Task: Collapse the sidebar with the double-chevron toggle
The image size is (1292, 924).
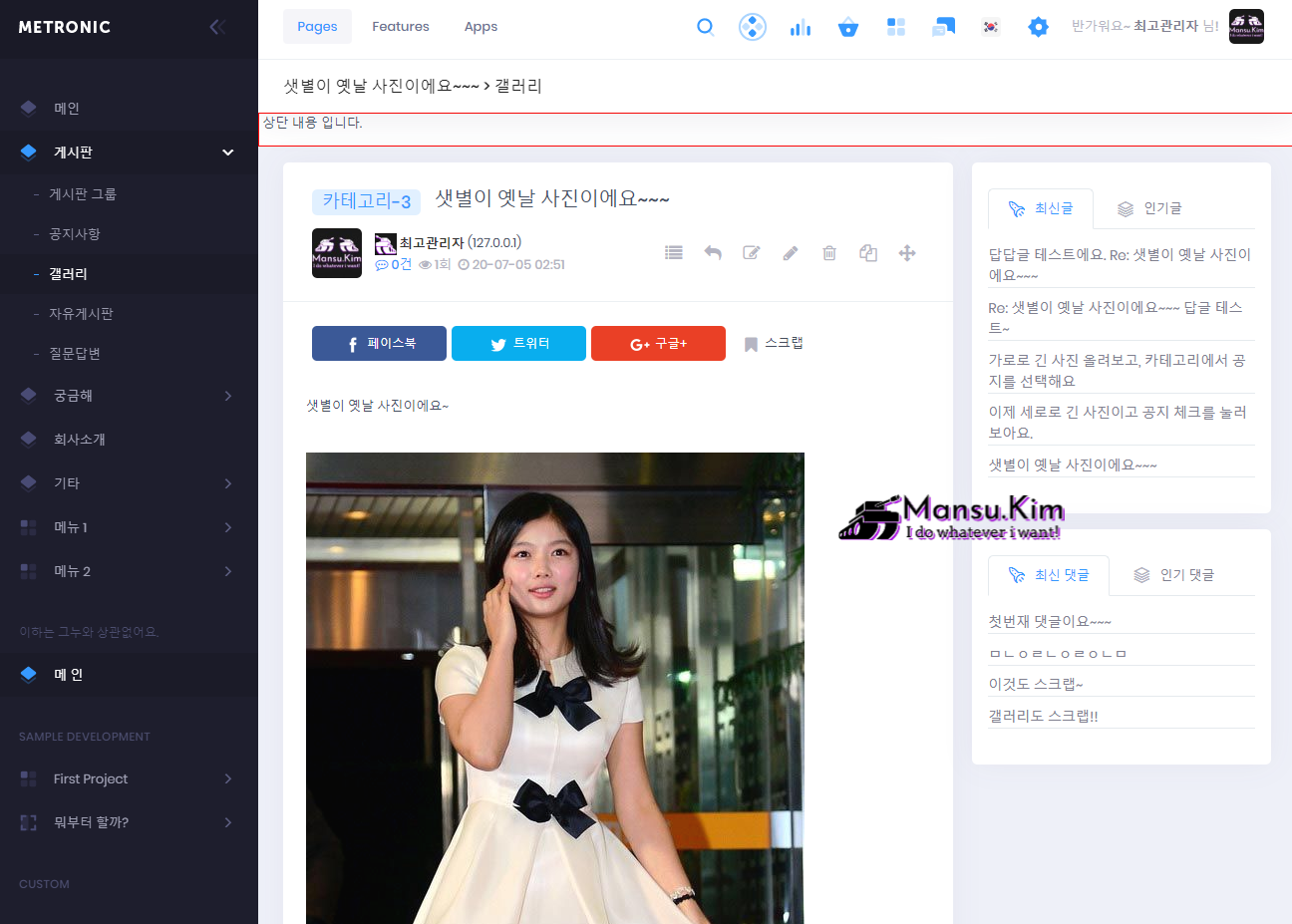Action: [217, 27]
